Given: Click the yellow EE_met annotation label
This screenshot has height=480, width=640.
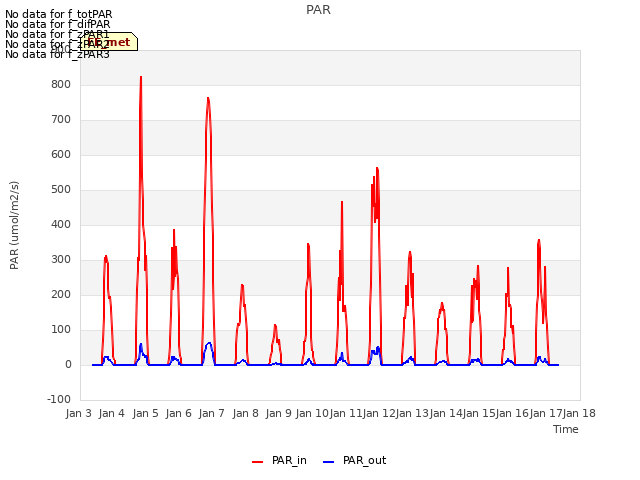Looking at the screenshot, I should [109, 42].
